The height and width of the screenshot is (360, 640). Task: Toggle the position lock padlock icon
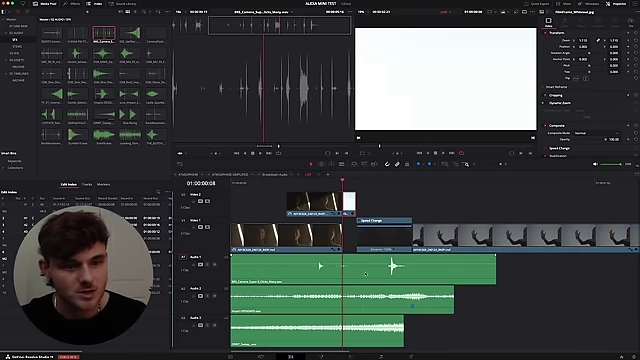pos(407,164)
